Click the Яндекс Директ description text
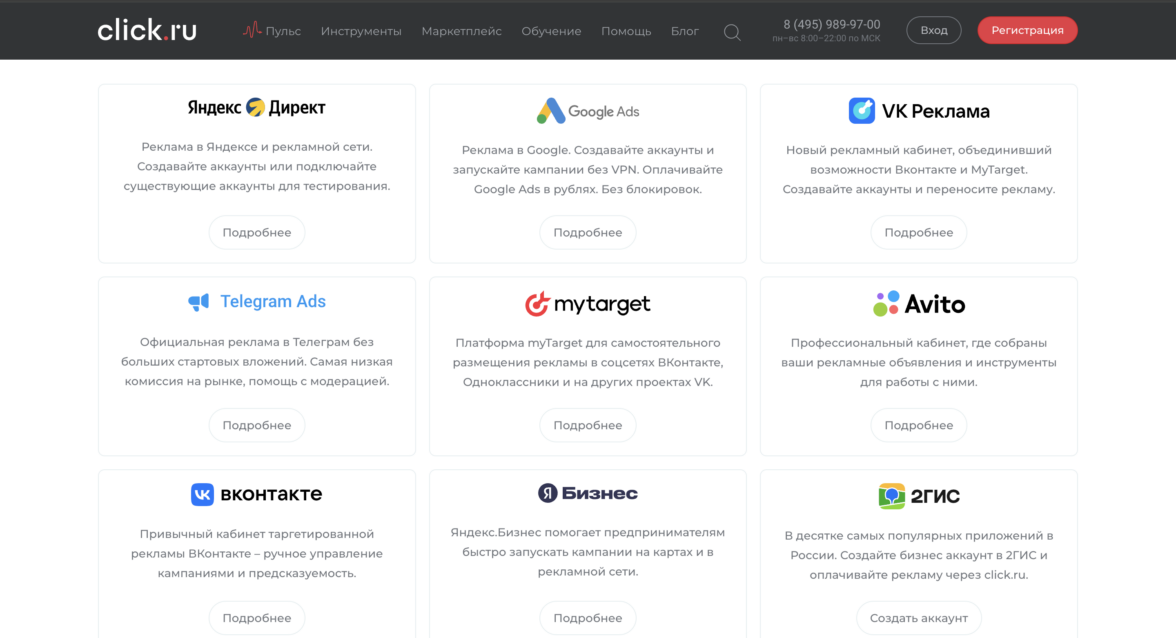Image resolution: width=1176 pixels, height=638 pixels. 256,166
